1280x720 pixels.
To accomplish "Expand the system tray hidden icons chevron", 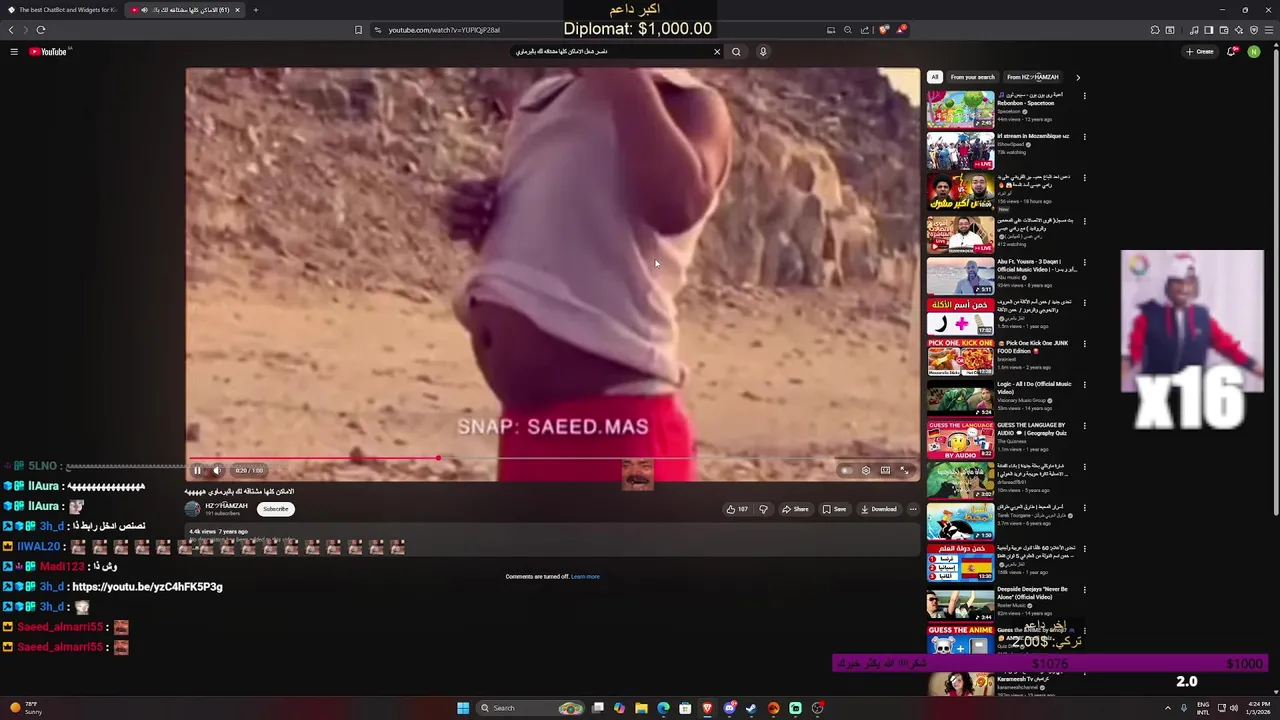I will 1168,708.
